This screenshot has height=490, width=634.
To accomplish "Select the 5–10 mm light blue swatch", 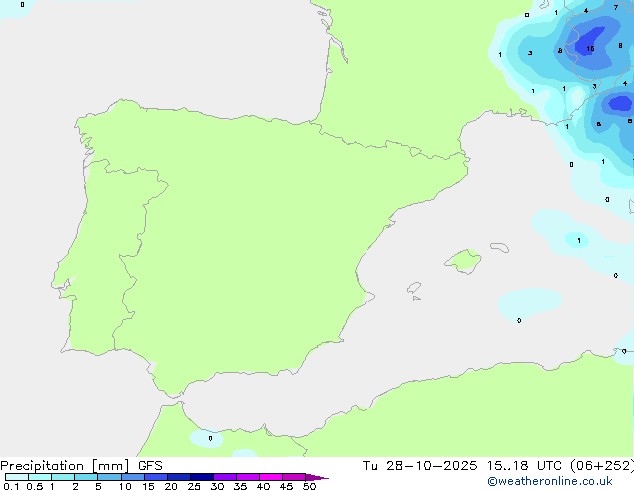I will [109, 477].
